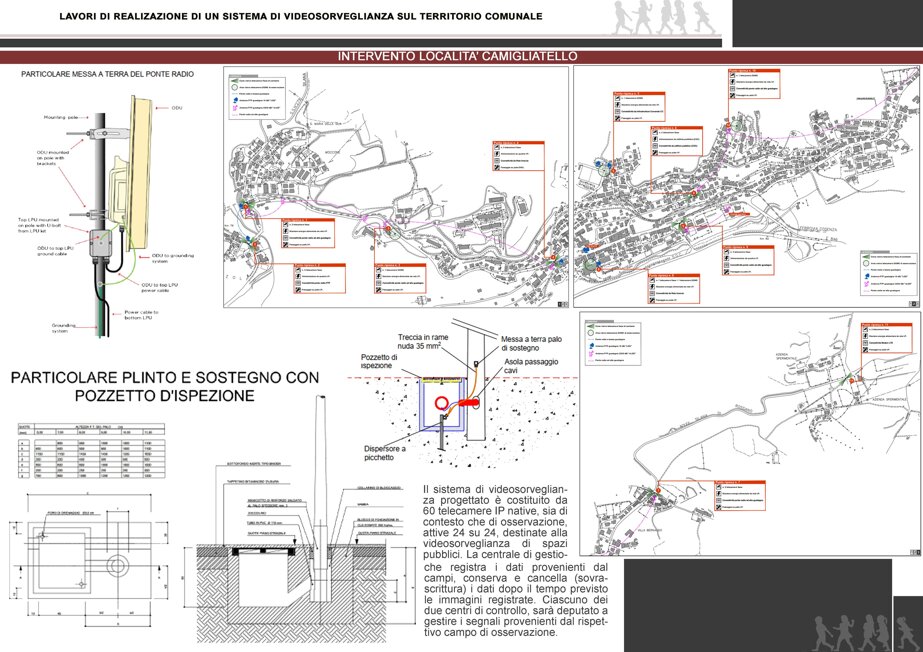923x652 pixels.
Task: Click the small icon pair in the first map's corner
Action: 563,304
